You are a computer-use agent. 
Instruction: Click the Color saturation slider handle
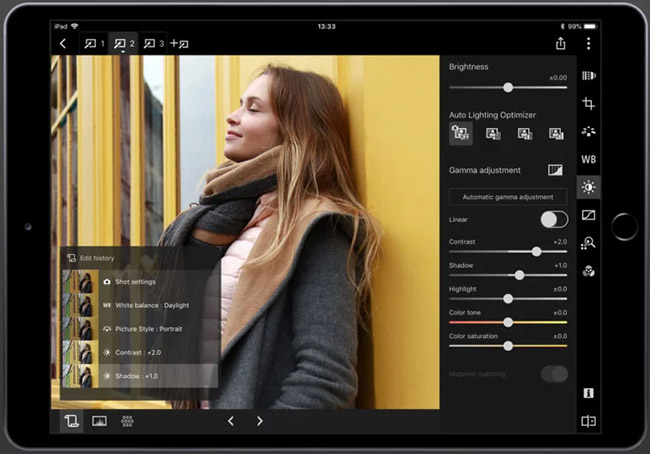coord(508,346)
